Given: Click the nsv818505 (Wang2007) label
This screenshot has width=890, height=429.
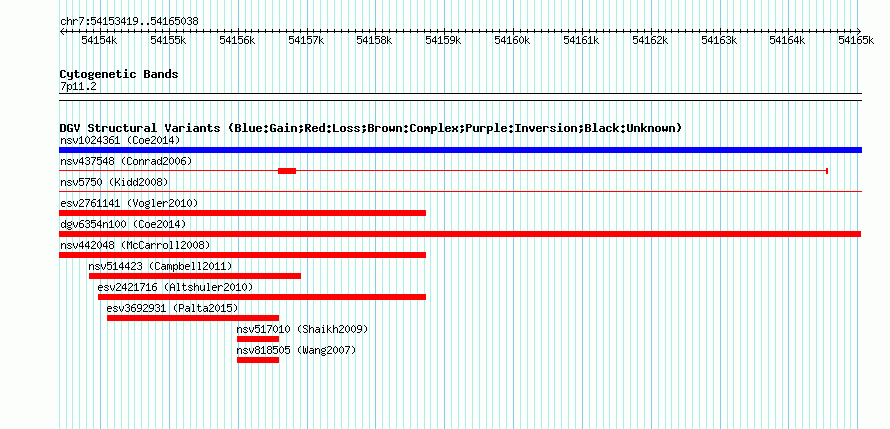Looking at the screenshot, I should pos(296,350).
